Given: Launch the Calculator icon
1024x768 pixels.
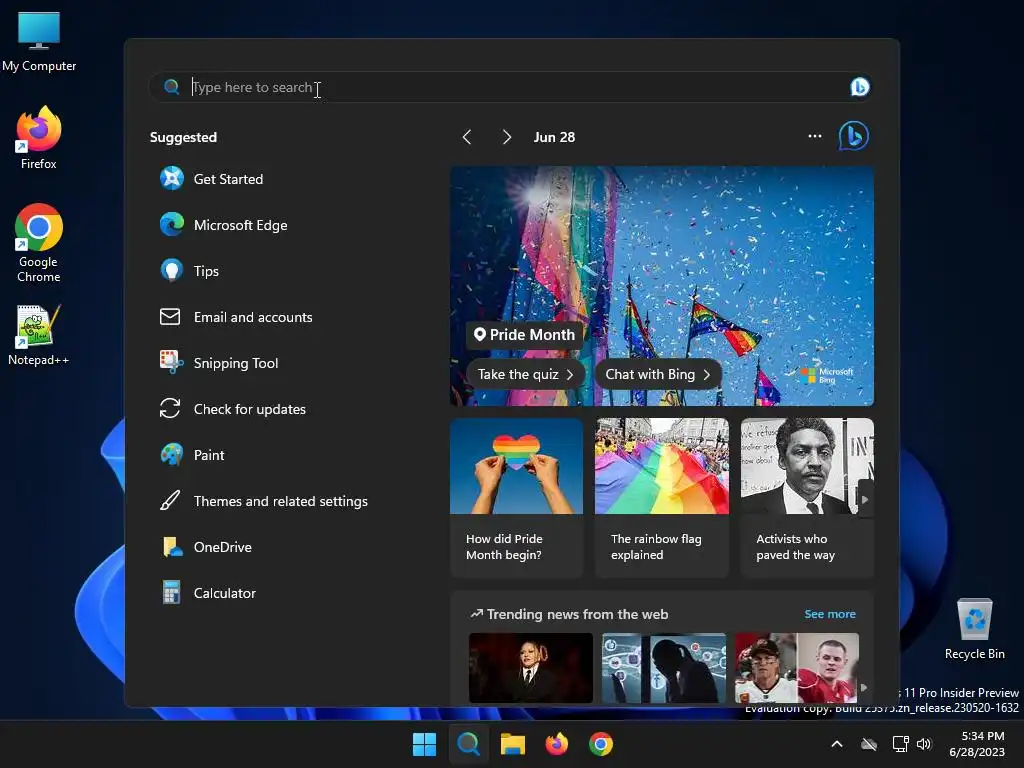Looking at the screenshot, I should click(x=171, y=592).
